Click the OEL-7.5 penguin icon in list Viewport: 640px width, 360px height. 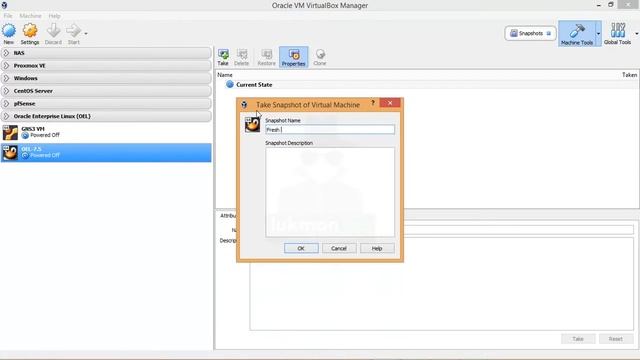click(10, 153)
